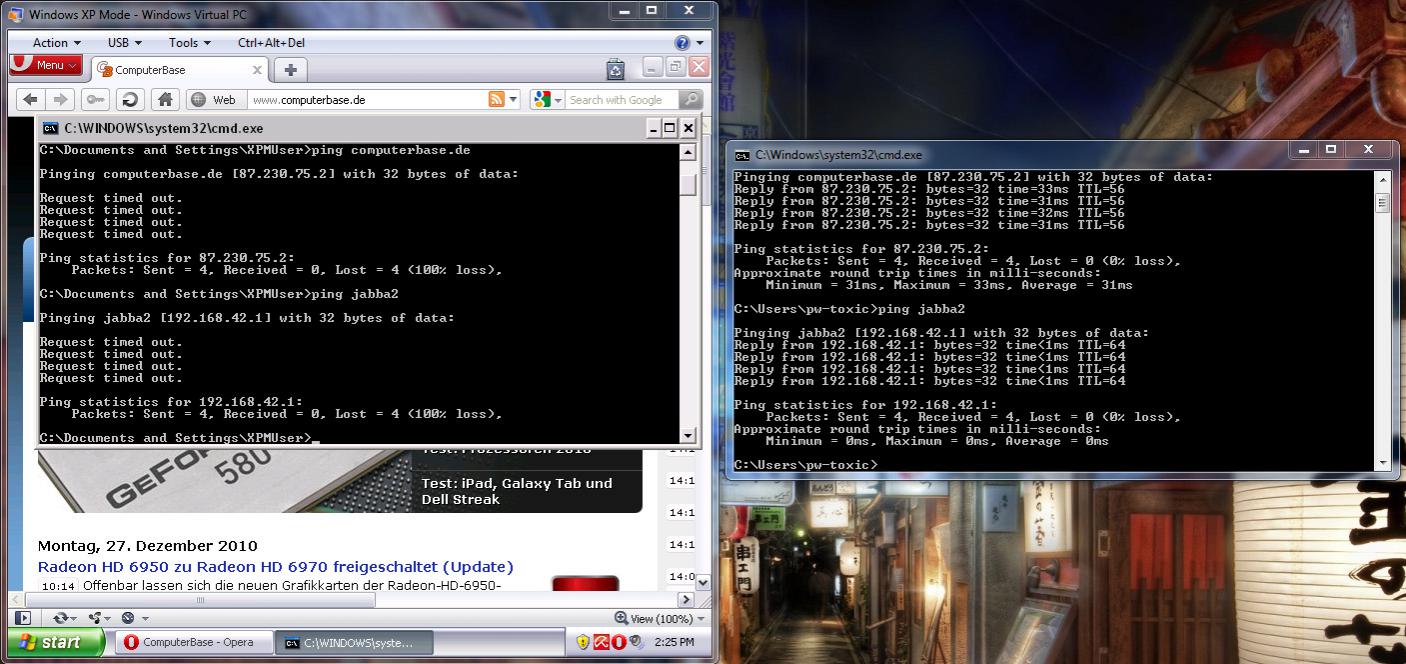The width and height of the screenshot is (1406, 664).
Task: Toggle Opera panel button in status bar
Action: [22, 618]
